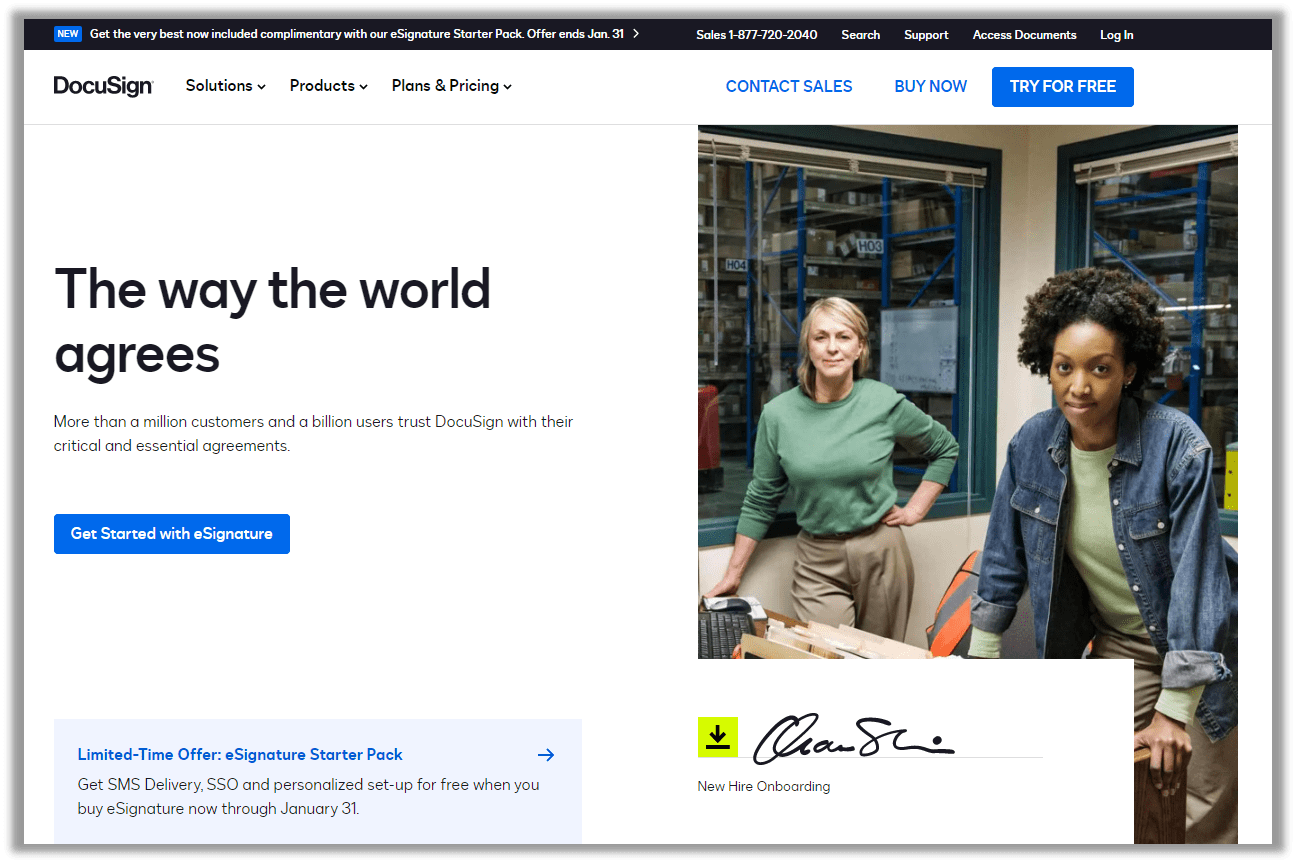1296x863 pixels.
Task: Go to Access Documents
Action: tap(1024, 34)
